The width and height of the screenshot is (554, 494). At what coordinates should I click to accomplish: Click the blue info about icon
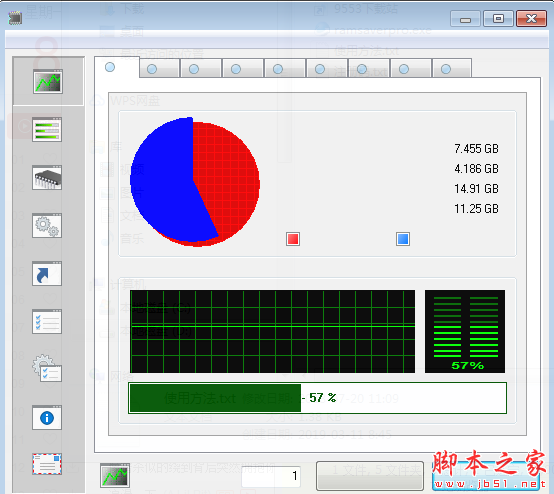[47, 418]
